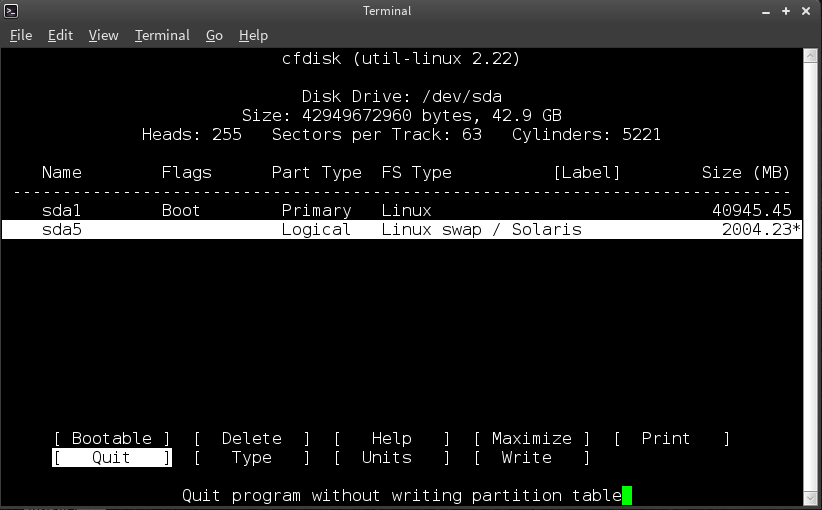Click the Boot flag of sda1

coord(181,210)
